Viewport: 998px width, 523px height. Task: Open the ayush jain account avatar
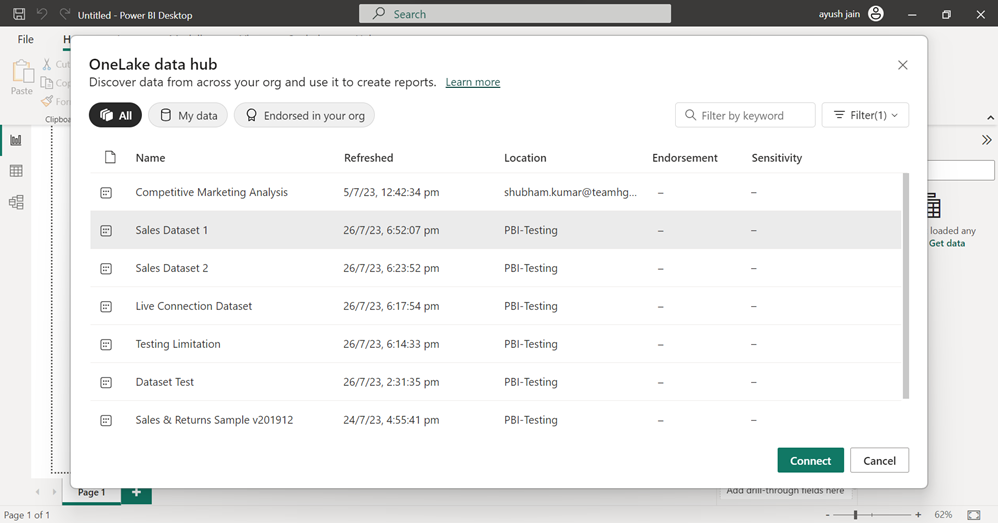pos(876,13)
